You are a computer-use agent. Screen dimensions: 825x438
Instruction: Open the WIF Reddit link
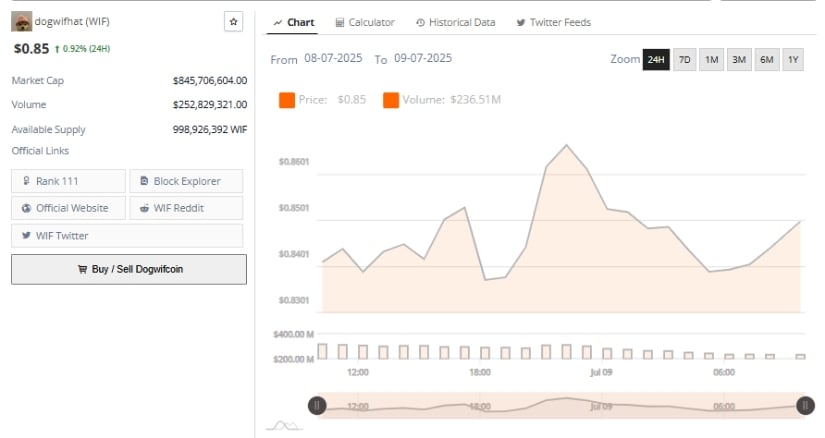pos(186,208)
